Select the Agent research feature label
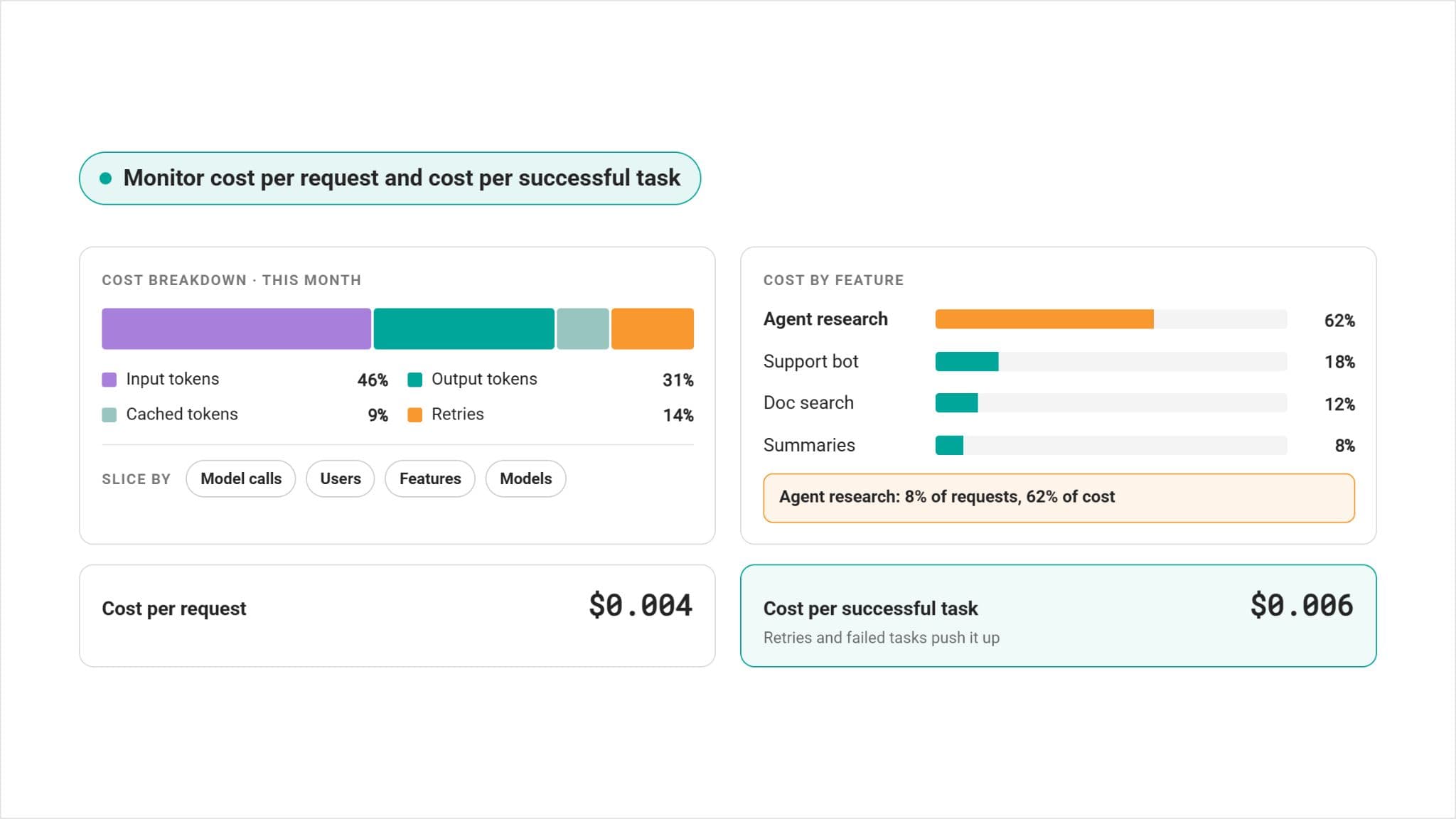Viewport: 1456px width, 819px height. 825,319
